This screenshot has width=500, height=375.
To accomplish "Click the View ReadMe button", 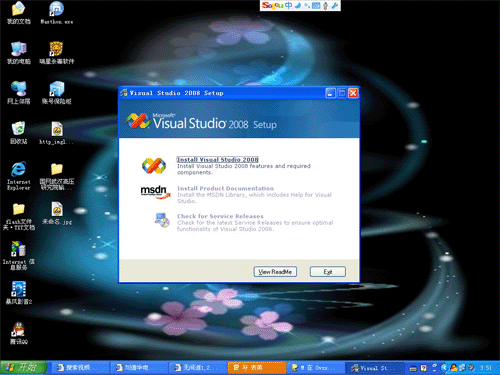I will 275,272.
